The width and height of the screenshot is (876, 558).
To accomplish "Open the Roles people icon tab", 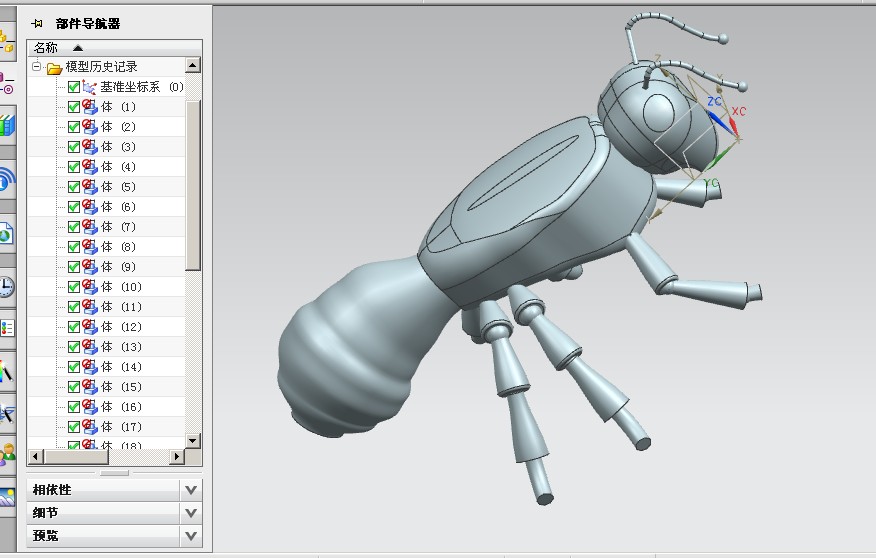I will pos(6,455).
